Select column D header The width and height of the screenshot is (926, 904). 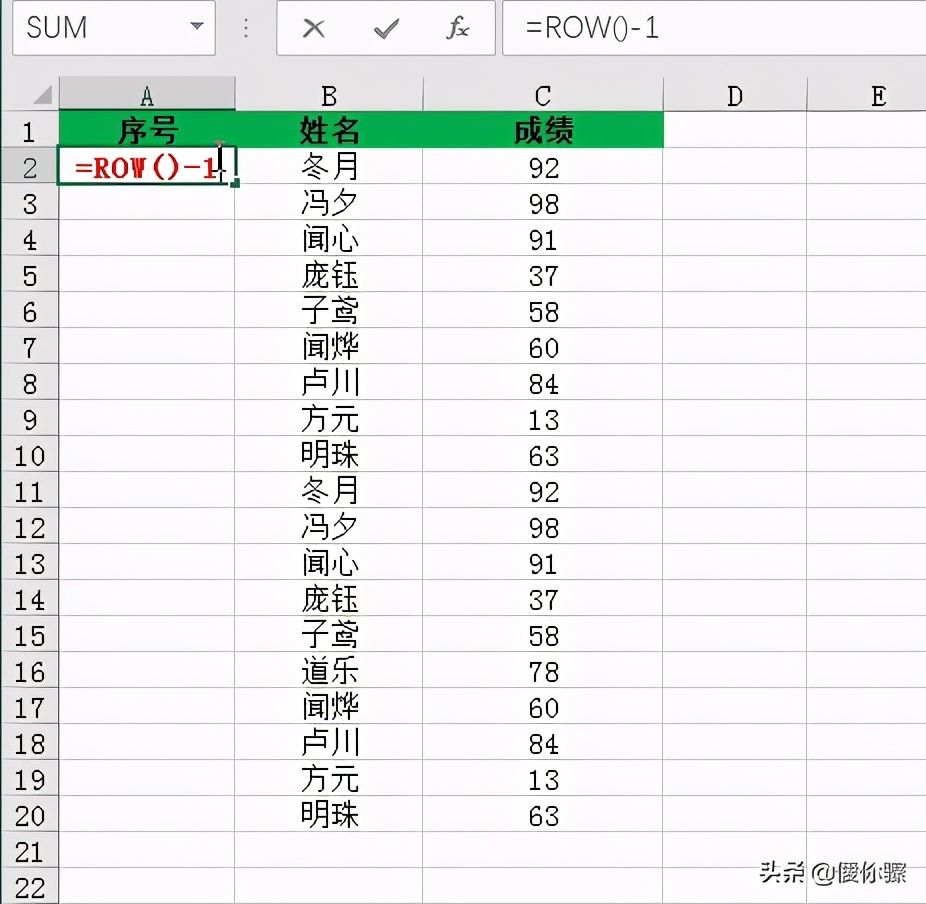pos(735,94)
